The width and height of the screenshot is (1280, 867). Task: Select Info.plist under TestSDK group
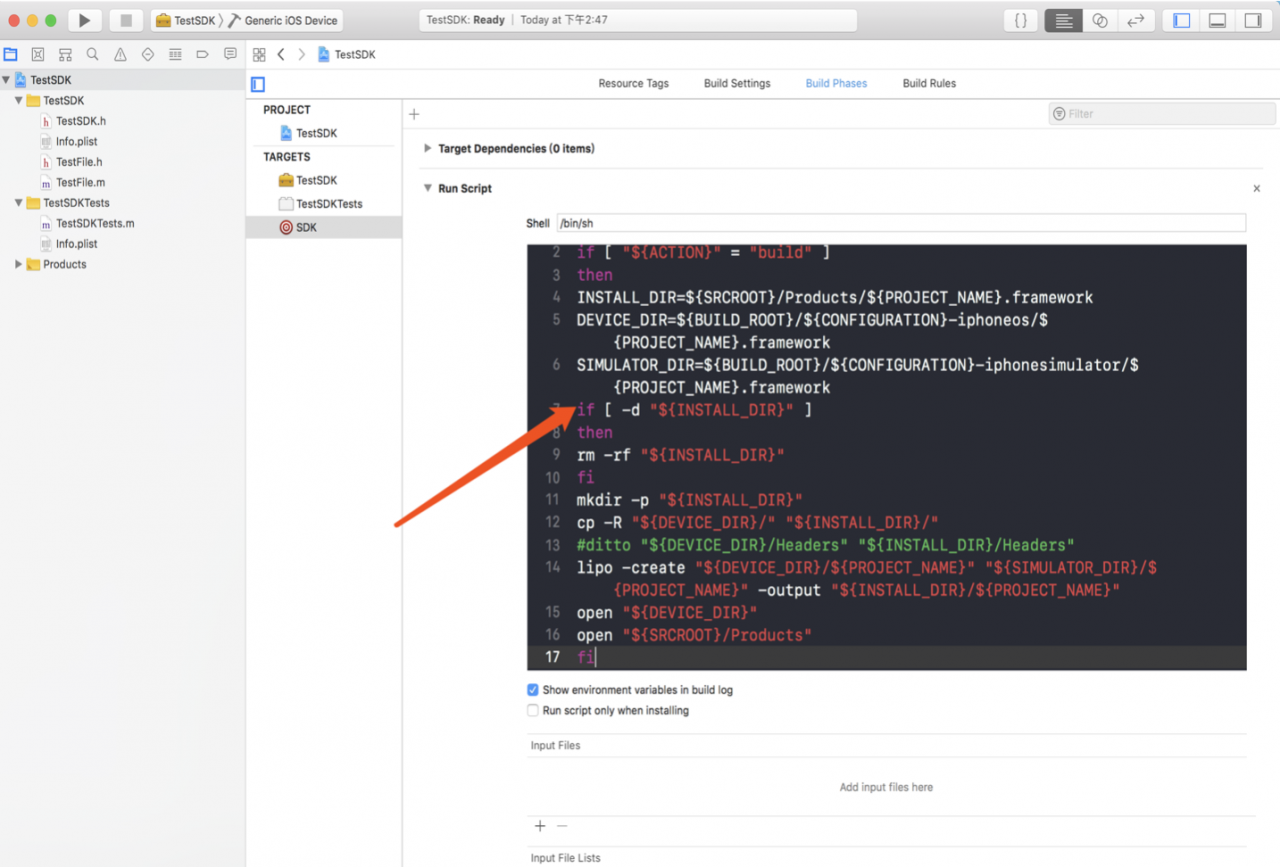click(x=77, y=141)
